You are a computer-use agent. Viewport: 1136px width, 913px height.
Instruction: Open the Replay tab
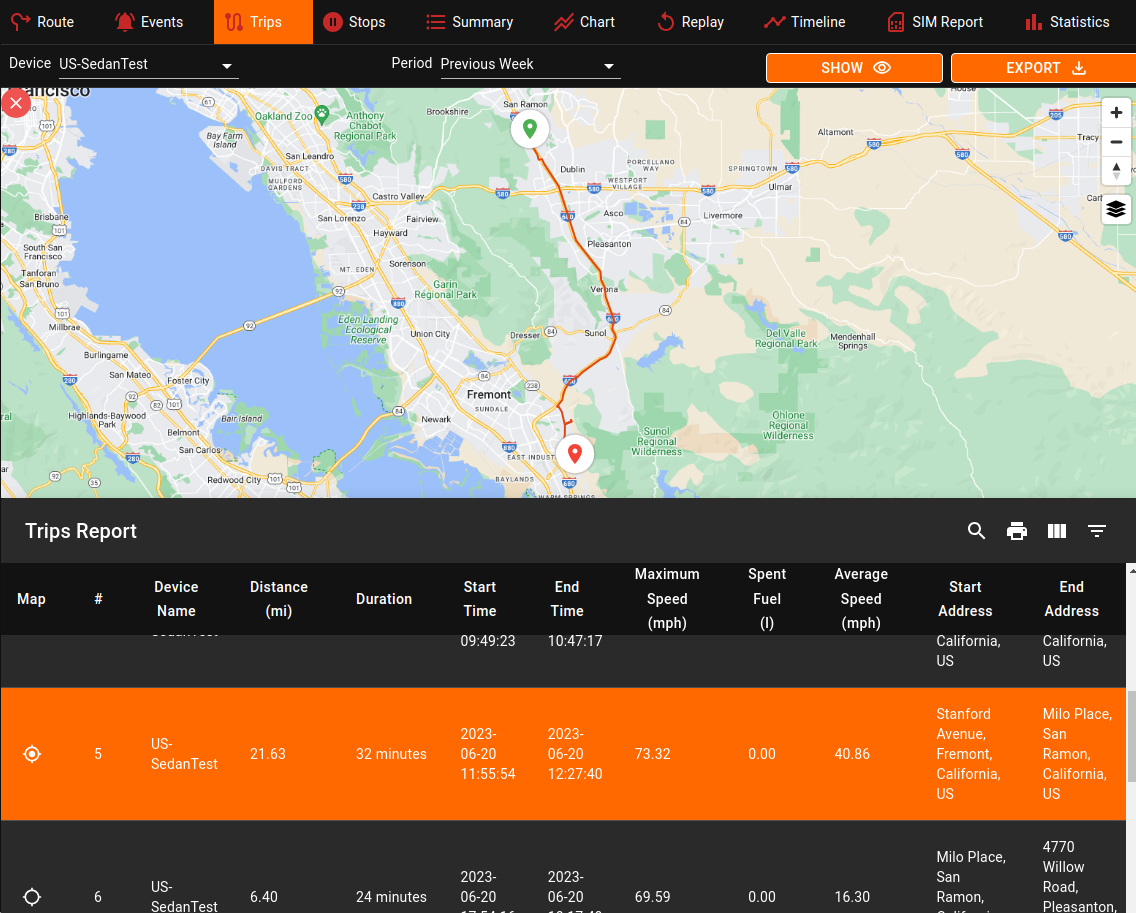(690, 22)
